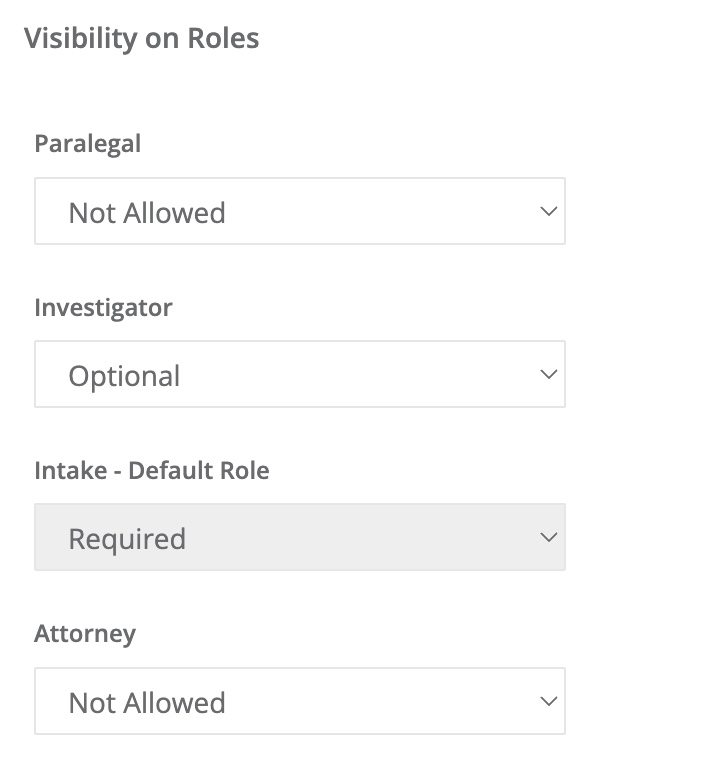Open the Attorney visibility dropdown
The width and height of the screenshot is (706, 766).
[300, 701]
